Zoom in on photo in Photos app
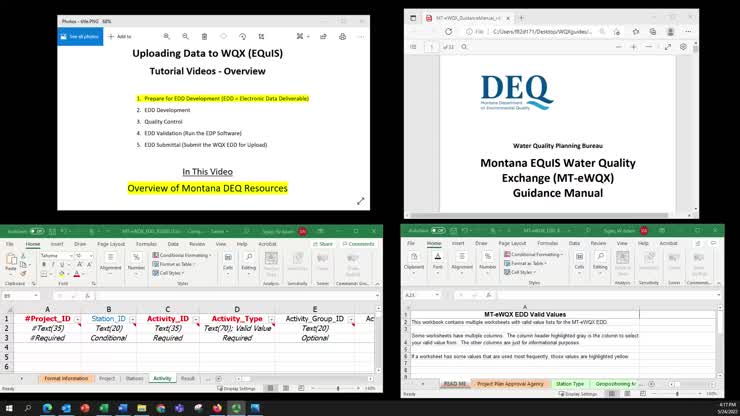This screenshot has height=416, width=740. (x=167, y=36)
